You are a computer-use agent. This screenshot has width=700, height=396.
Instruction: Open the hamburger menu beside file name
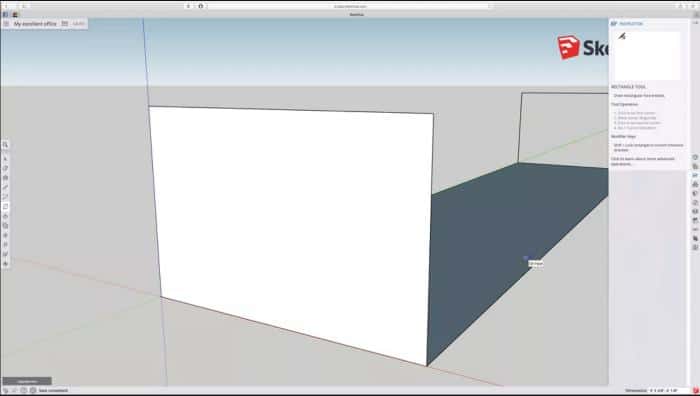[6, 24]
